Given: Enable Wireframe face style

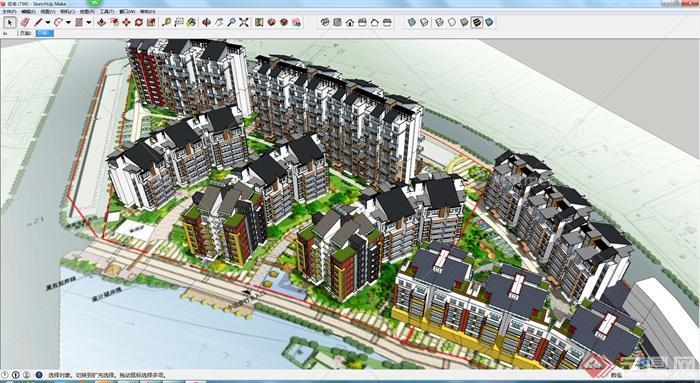Looking at the screenshot, I should coord(440,22).
